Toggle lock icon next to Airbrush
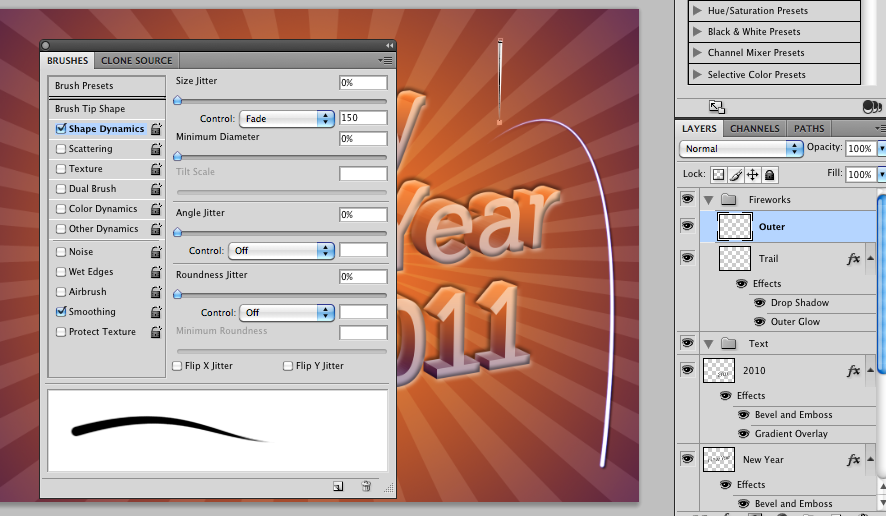Viewport: 886px width, 516px height. pos(156,292)
